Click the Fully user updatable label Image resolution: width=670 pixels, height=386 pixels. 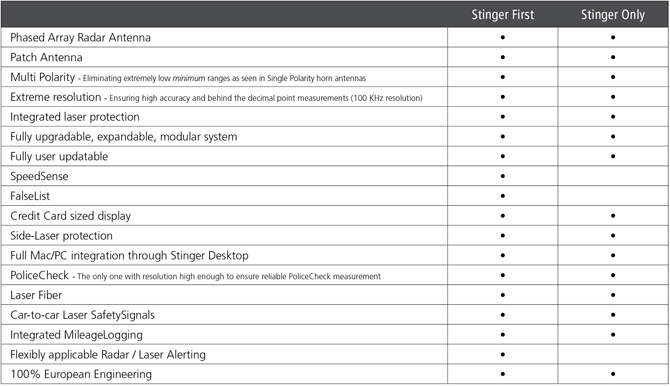[x=59, y=156]
